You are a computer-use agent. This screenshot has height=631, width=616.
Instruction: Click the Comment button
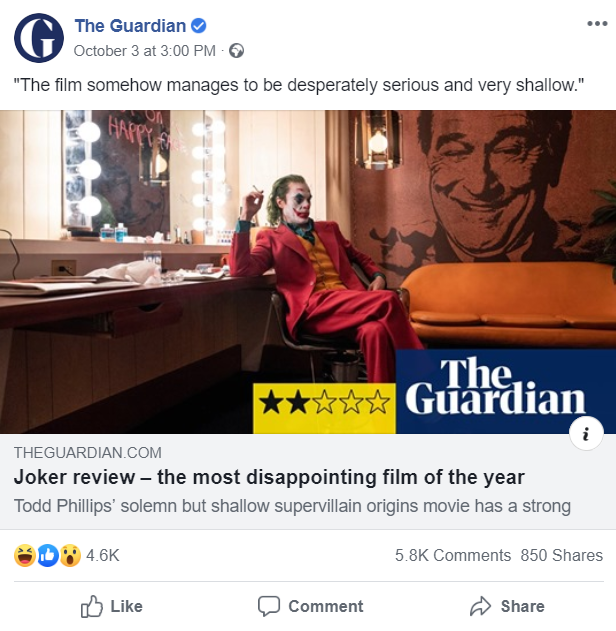[x=310, y=606]
